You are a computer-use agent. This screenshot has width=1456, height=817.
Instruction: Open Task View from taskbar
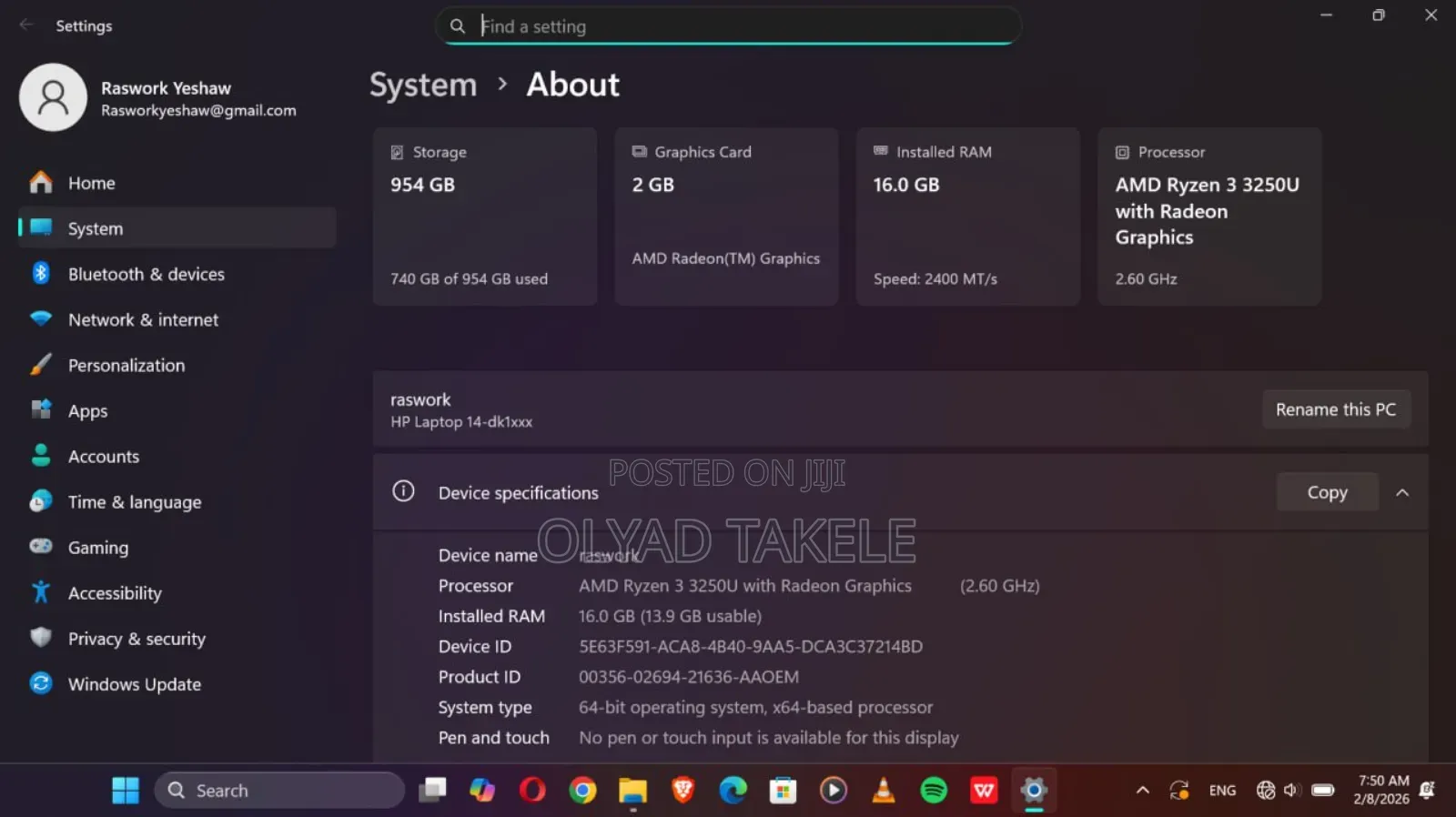click(432, 790)
